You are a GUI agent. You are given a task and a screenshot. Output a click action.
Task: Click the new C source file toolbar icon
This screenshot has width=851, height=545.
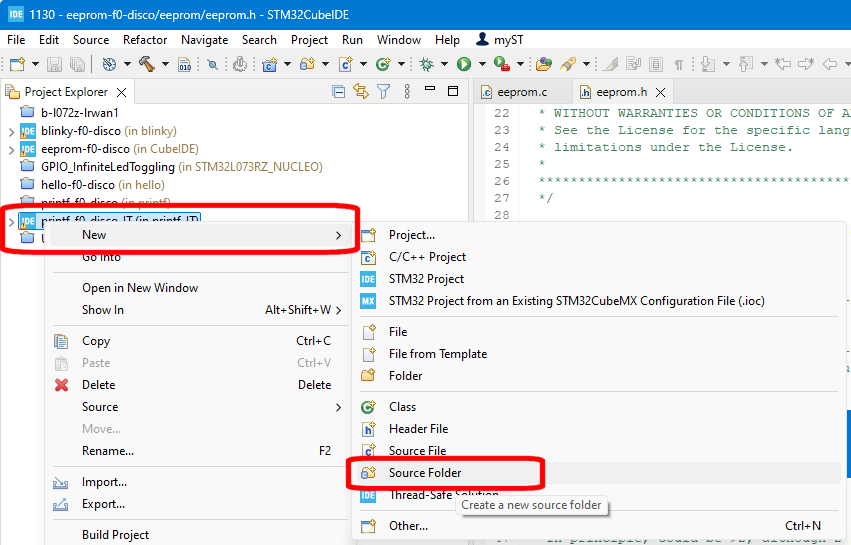coord(346,64)
